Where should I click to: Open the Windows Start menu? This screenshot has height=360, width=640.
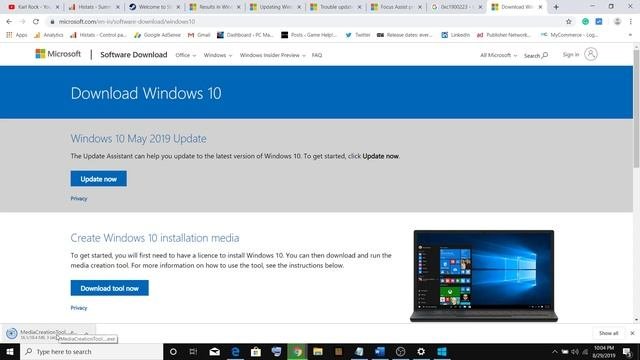coord(10,351)
